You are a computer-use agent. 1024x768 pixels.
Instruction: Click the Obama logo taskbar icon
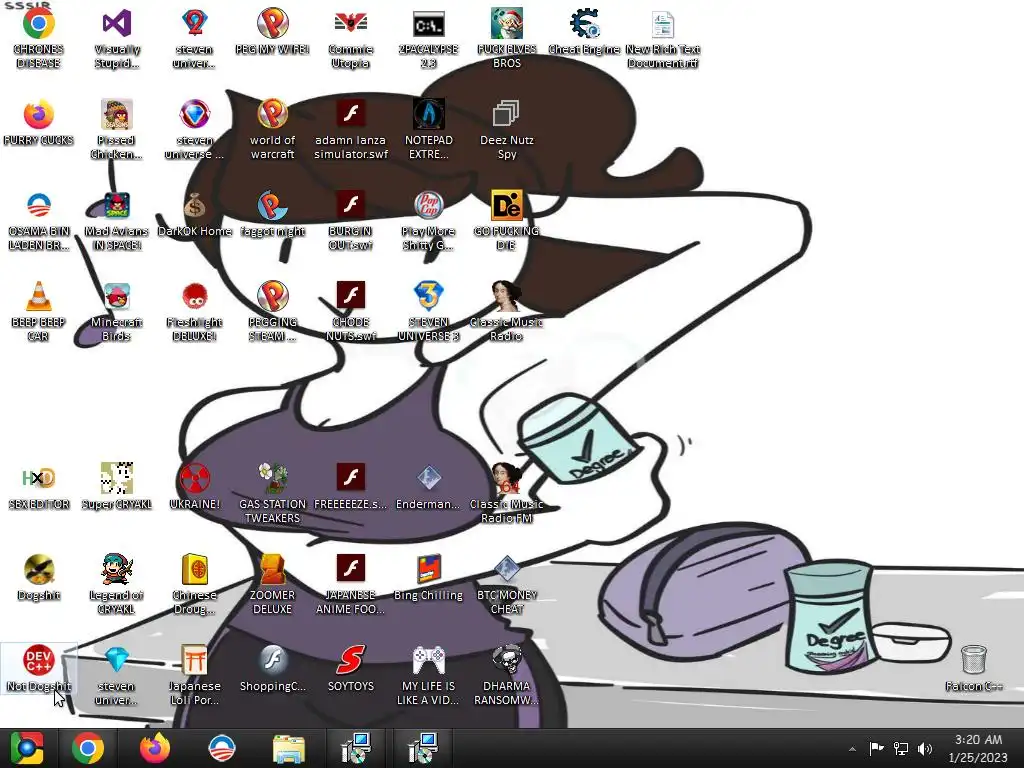tap(221, 748)
